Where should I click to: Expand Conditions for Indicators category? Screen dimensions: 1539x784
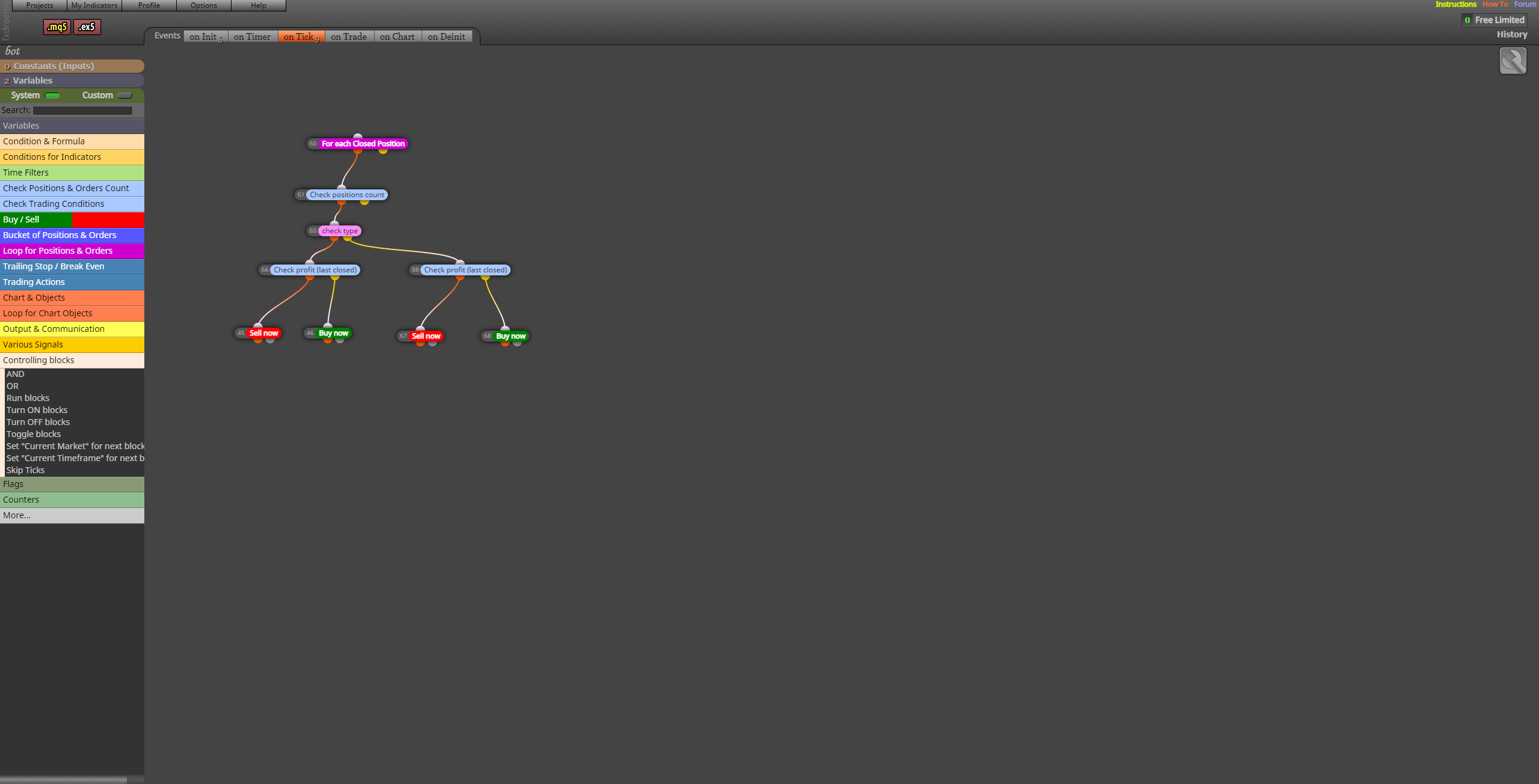[72, 157]
